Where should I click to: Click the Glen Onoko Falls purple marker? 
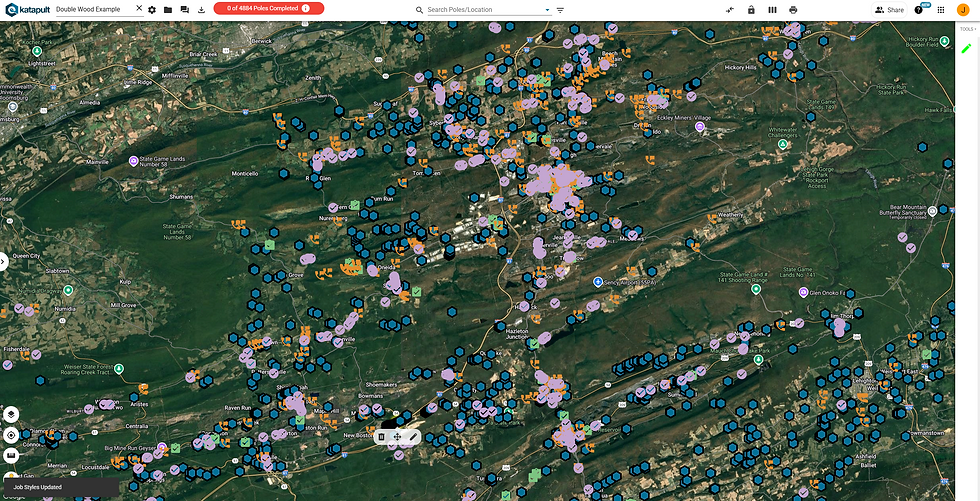tap(803, 292)
